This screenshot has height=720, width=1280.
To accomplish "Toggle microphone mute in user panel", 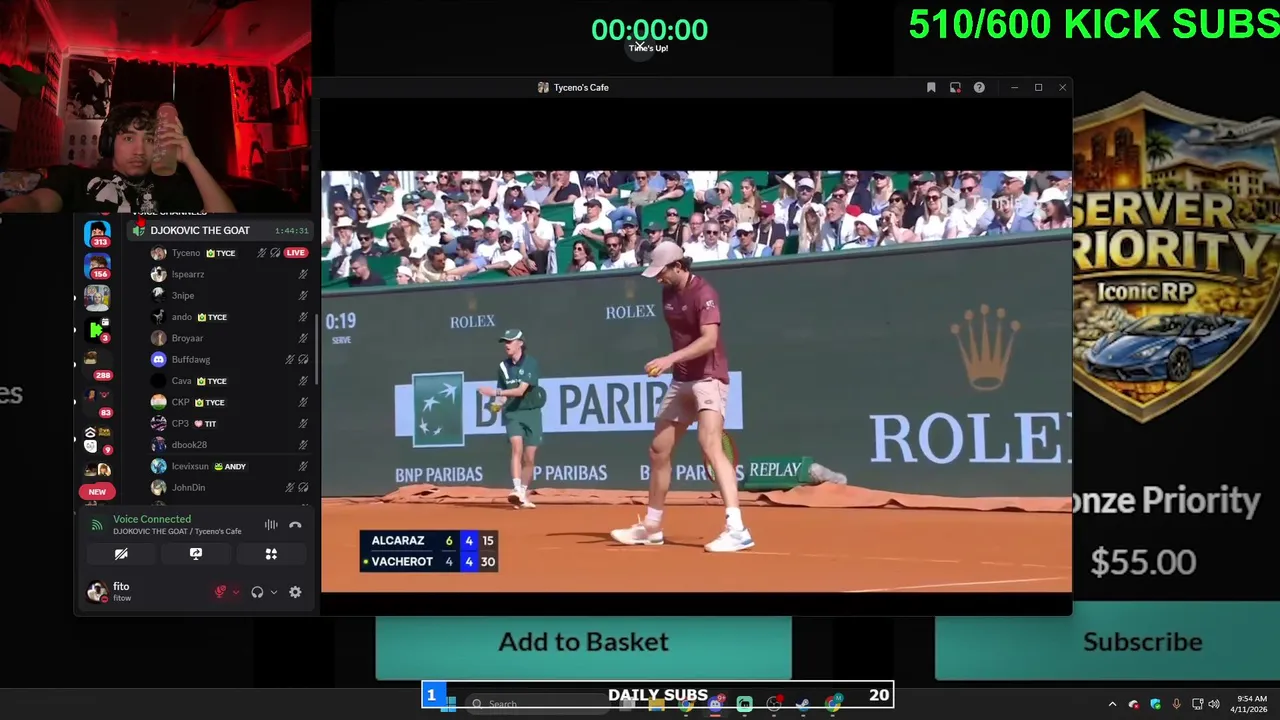I will pos(220,592).
